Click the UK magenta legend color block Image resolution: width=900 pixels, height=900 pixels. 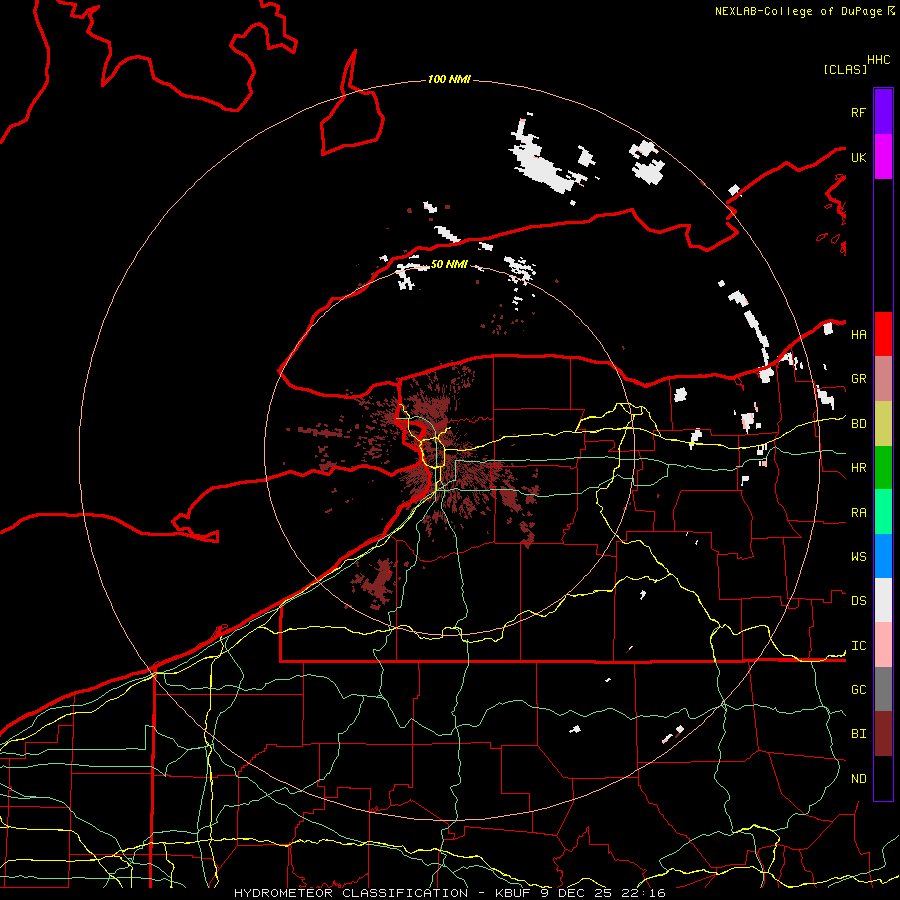(x=883, y=157)
